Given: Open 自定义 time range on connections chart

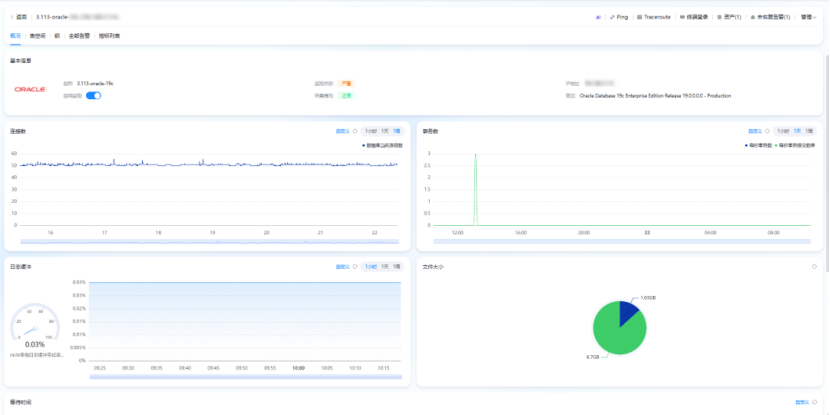Looking at the screenshot, I should tap(343, 131).
